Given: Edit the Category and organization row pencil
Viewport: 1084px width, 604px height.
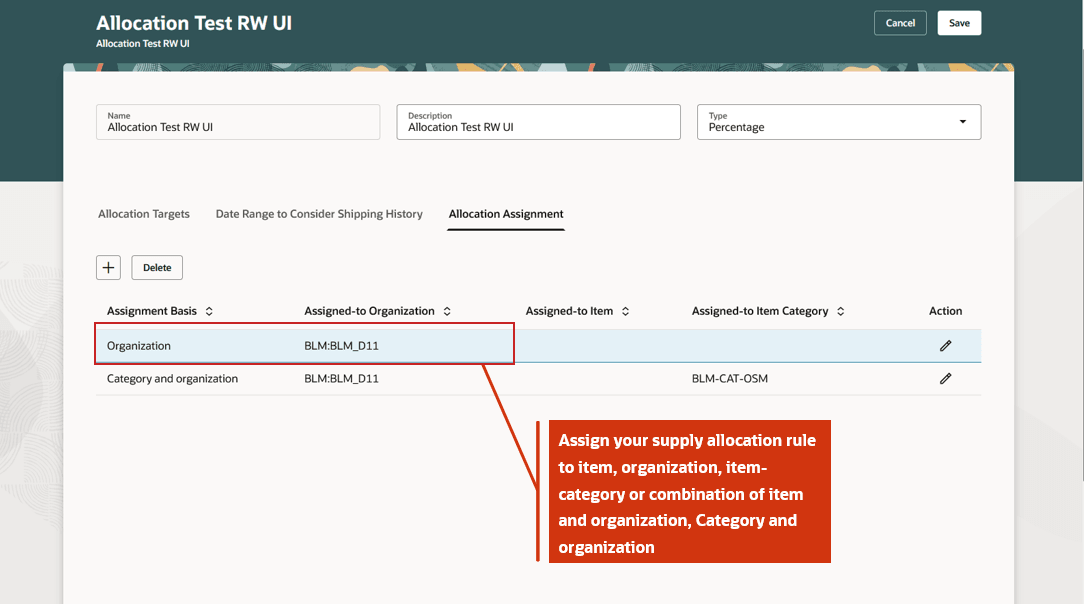Looking at the screenshot, I should click(x=945, y=379).
